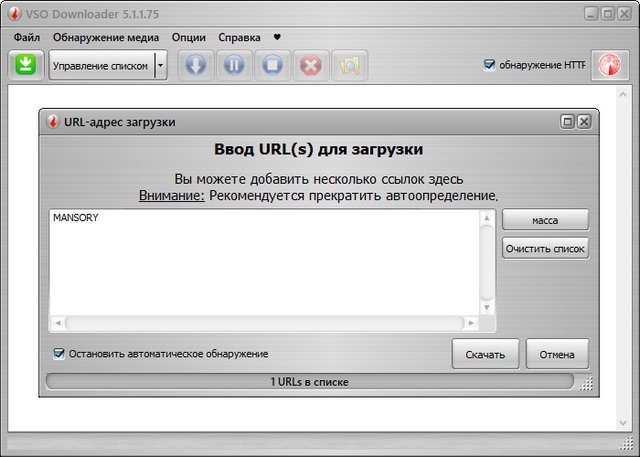Open the Управление списком button
The image size is (640, 457).
[x=102, y=65]
